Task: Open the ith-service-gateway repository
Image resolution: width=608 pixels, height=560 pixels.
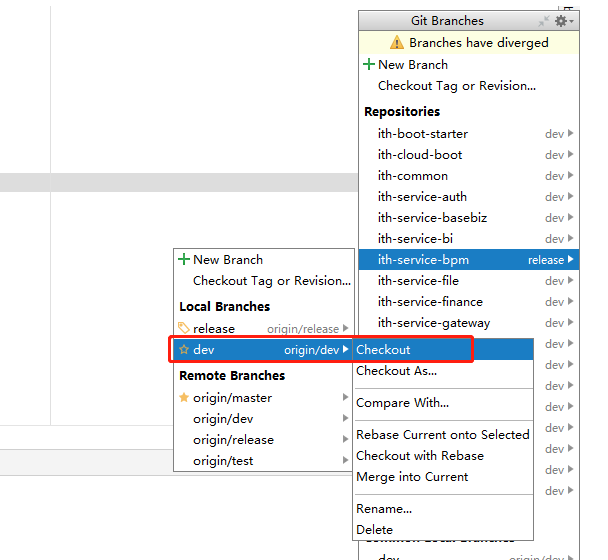Action: pos(434,323)
